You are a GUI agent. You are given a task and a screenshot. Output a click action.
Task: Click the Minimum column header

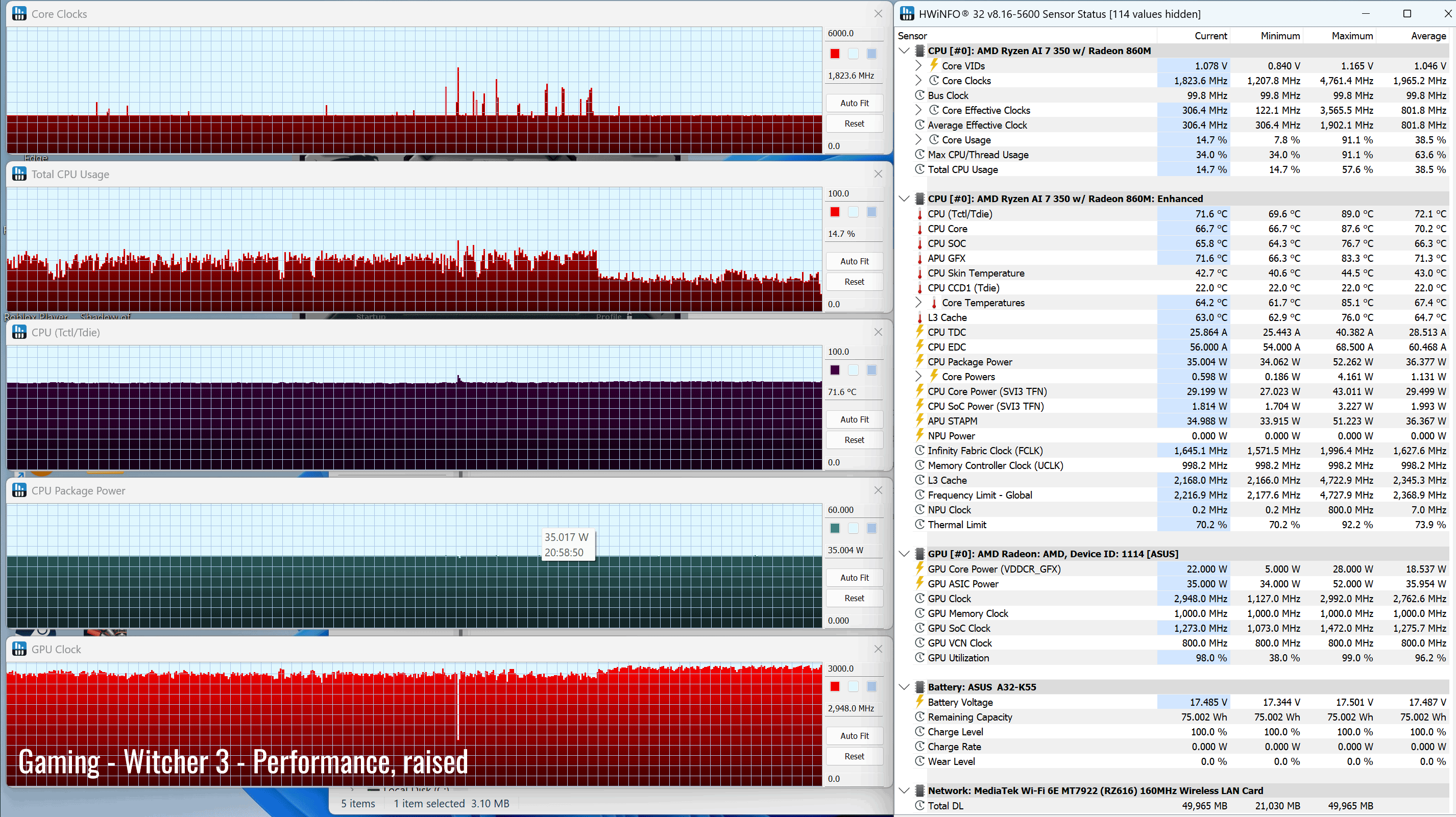pyautogui.click(x=1280, y=36)
